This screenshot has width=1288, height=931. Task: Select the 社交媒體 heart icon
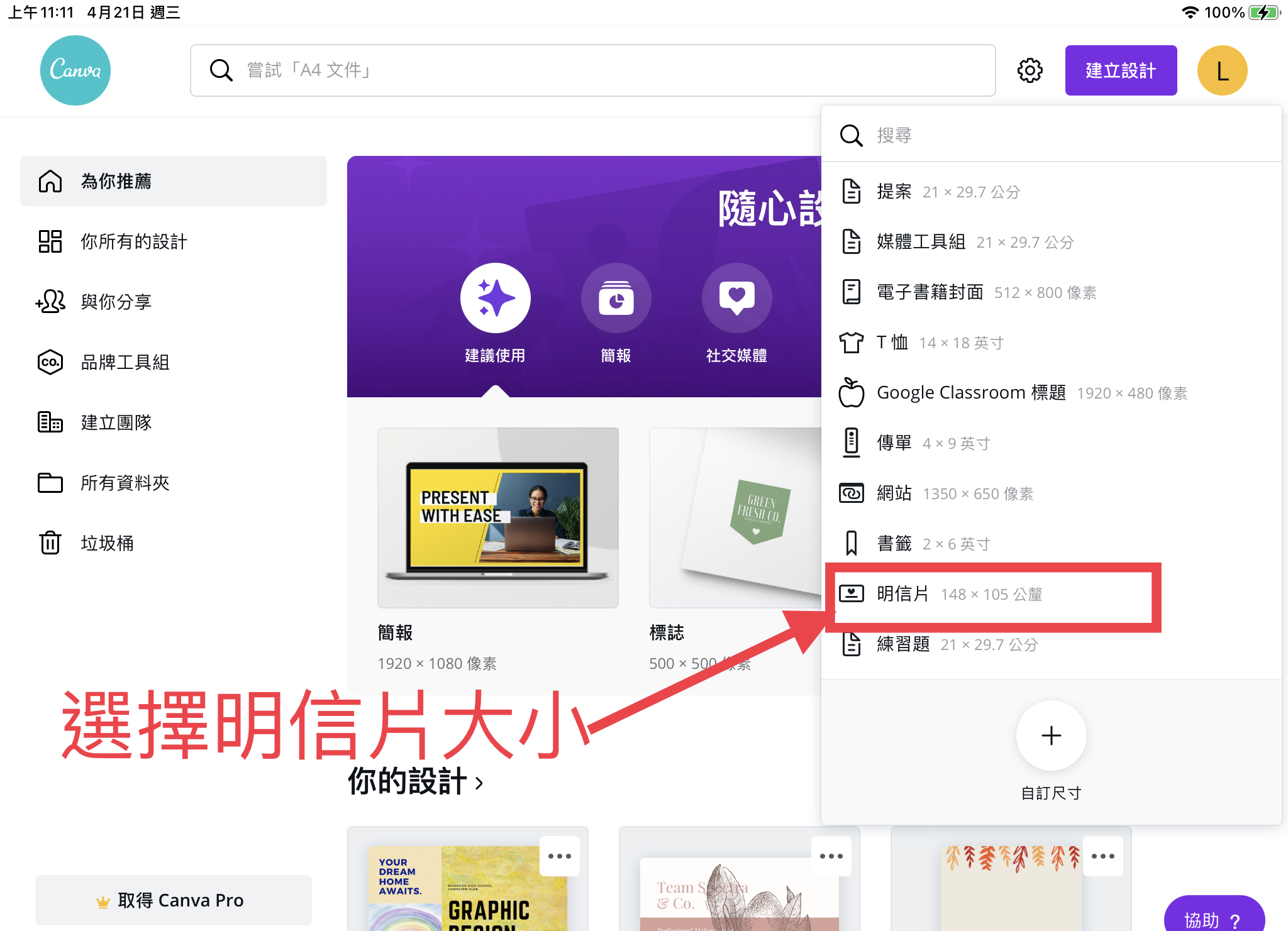[736, 298]
